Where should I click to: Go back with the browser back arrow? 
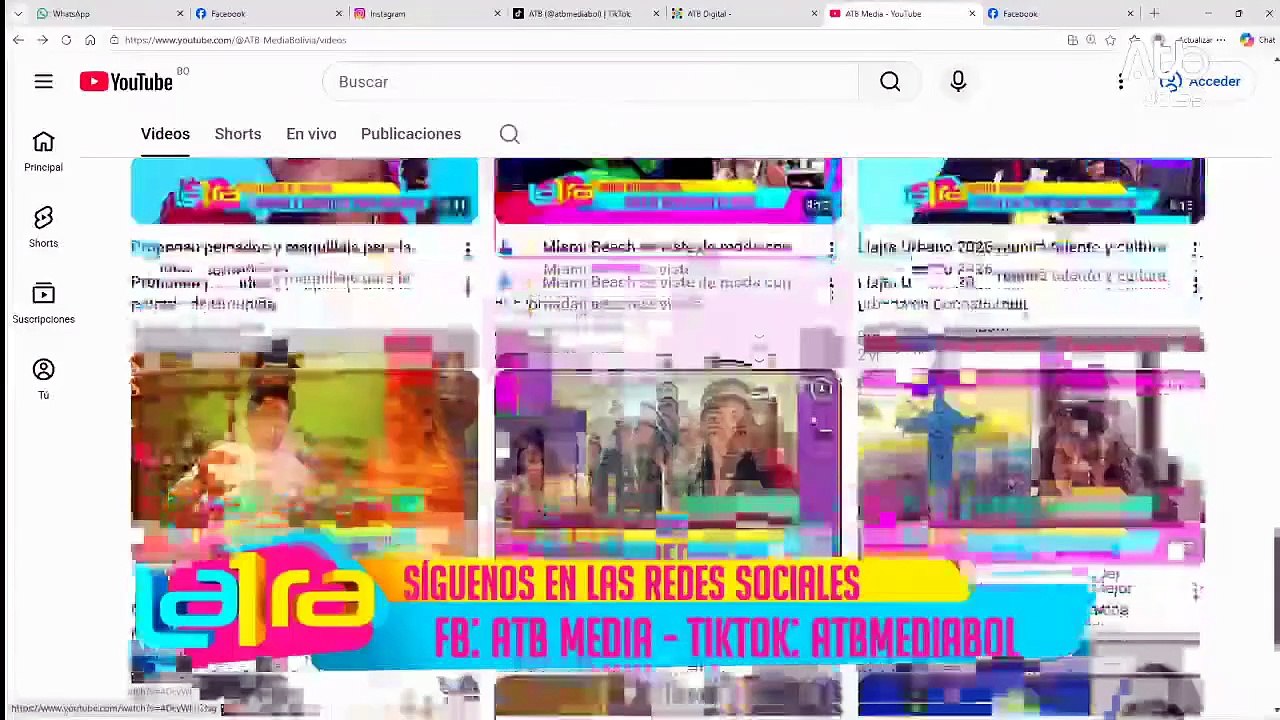[18, 40]
